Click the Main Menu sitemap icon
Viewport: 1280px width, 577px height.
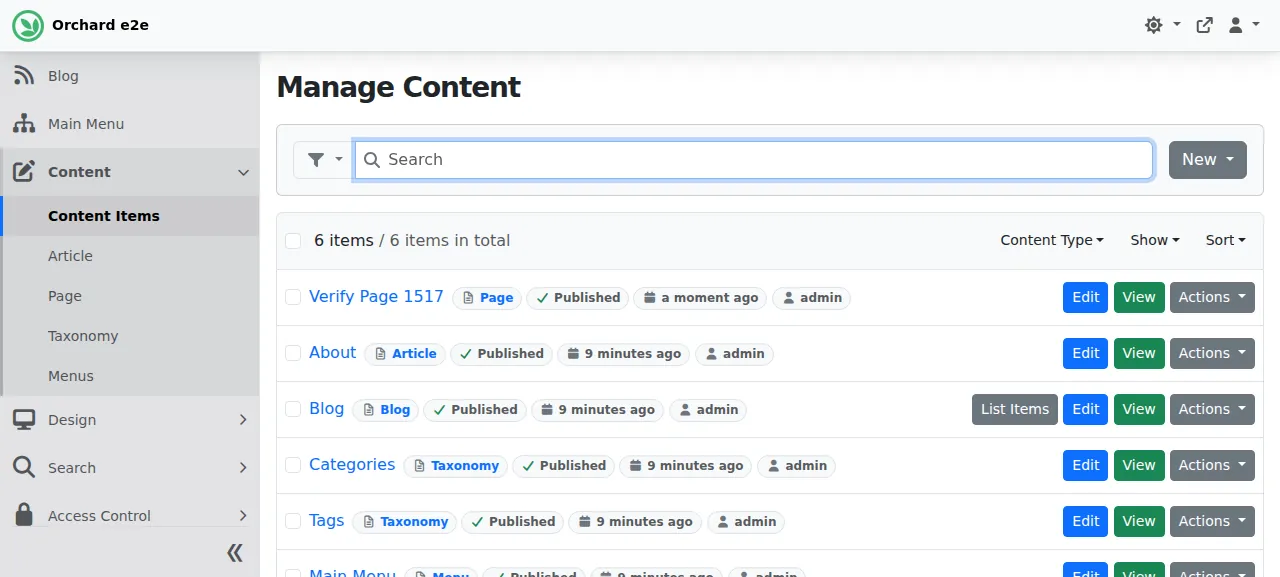tap(24, 124)
